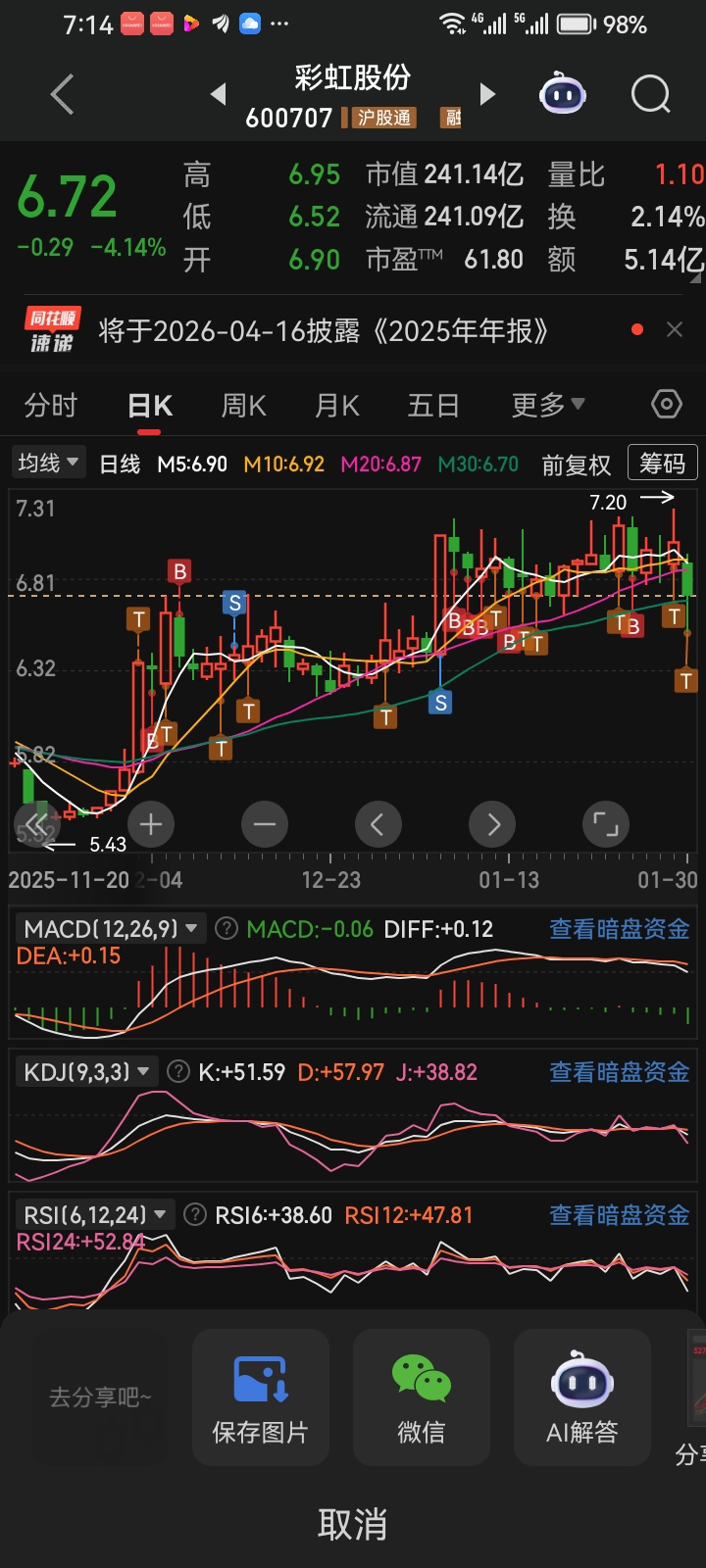Image resolution: width=706 pixels, height=1568 pixels.
Task: Tap the upper blue S marker
Action: (234, 603)
